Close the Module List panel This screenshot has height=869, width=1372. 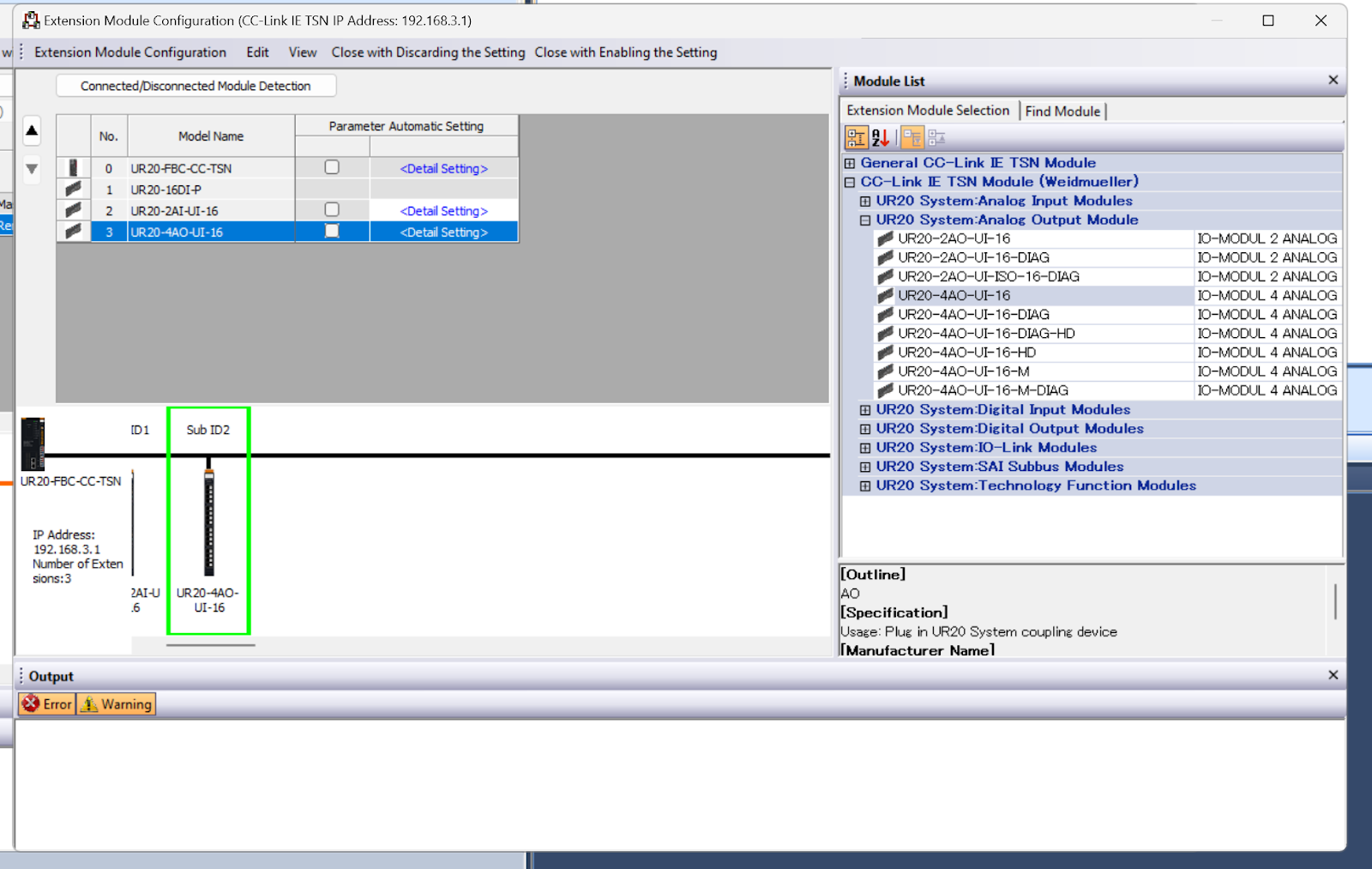click(1333, 80)
